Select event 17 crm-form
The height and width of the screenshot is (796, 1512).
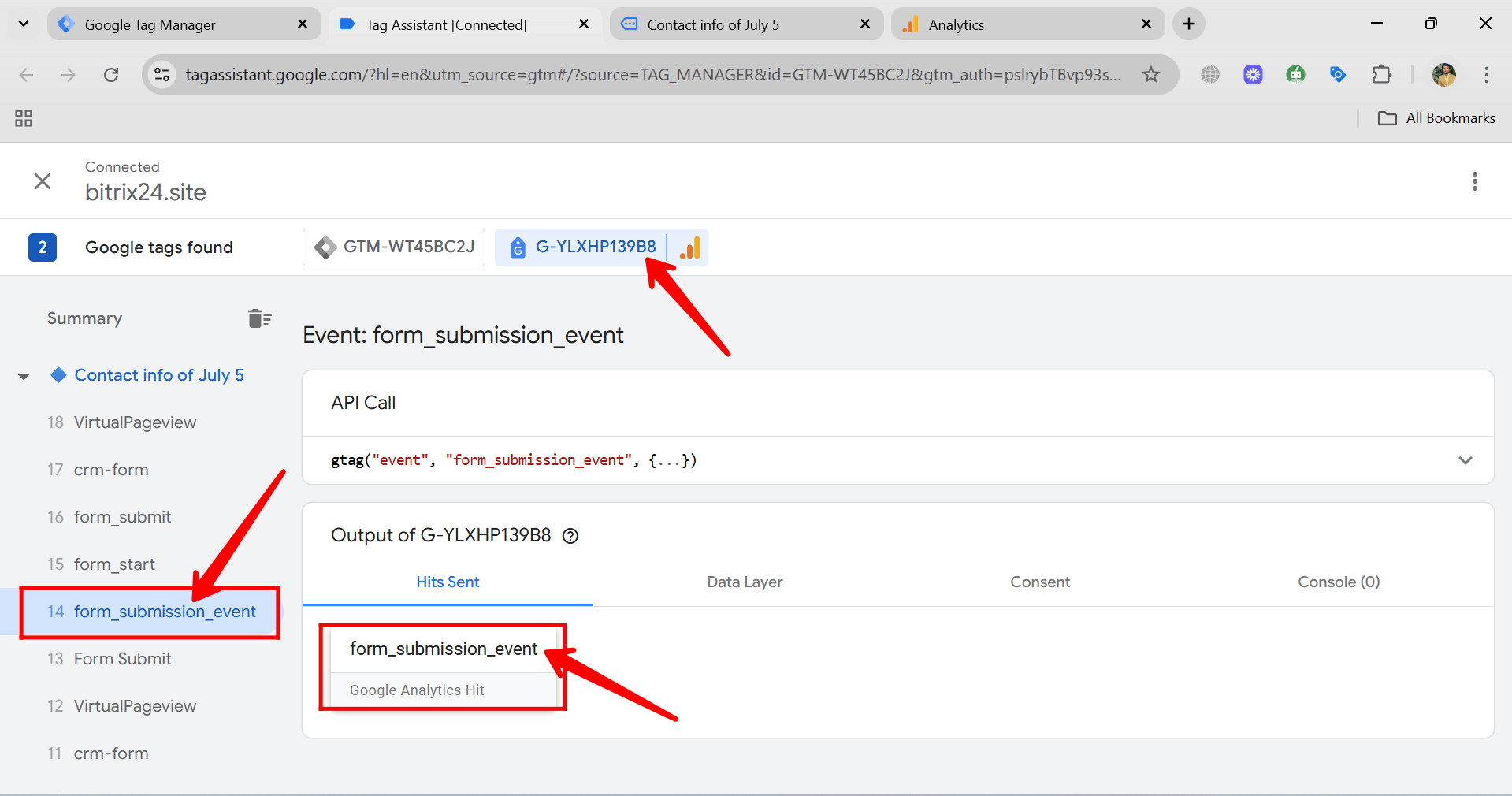pos(98,470)
